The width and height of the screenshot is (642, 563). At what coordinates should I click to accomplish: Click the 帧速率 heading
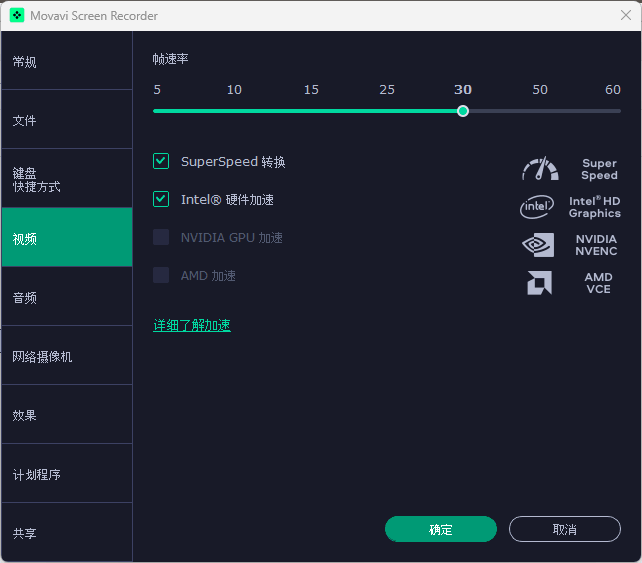[x=170, y=59]
